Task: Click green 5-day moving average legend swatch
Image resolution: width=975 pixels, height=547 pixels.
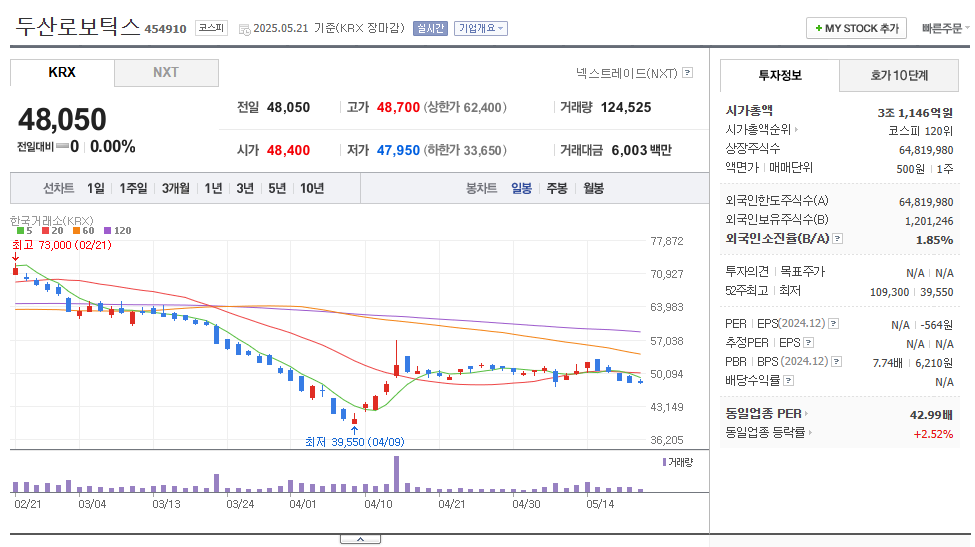Action: click(x=21, y=231)
